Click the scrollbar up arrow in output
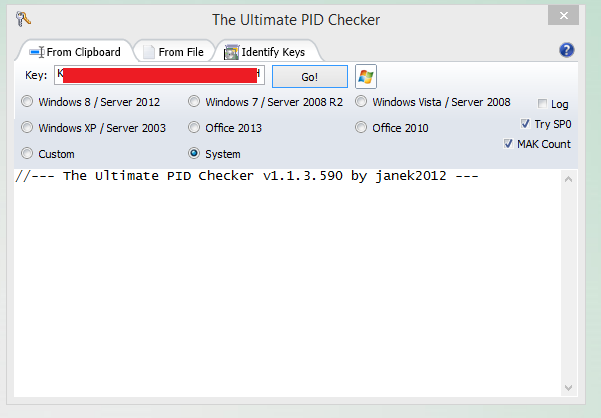Image resolution: width=601 pixels, height=418 pixels. click(x=568, y=179)
